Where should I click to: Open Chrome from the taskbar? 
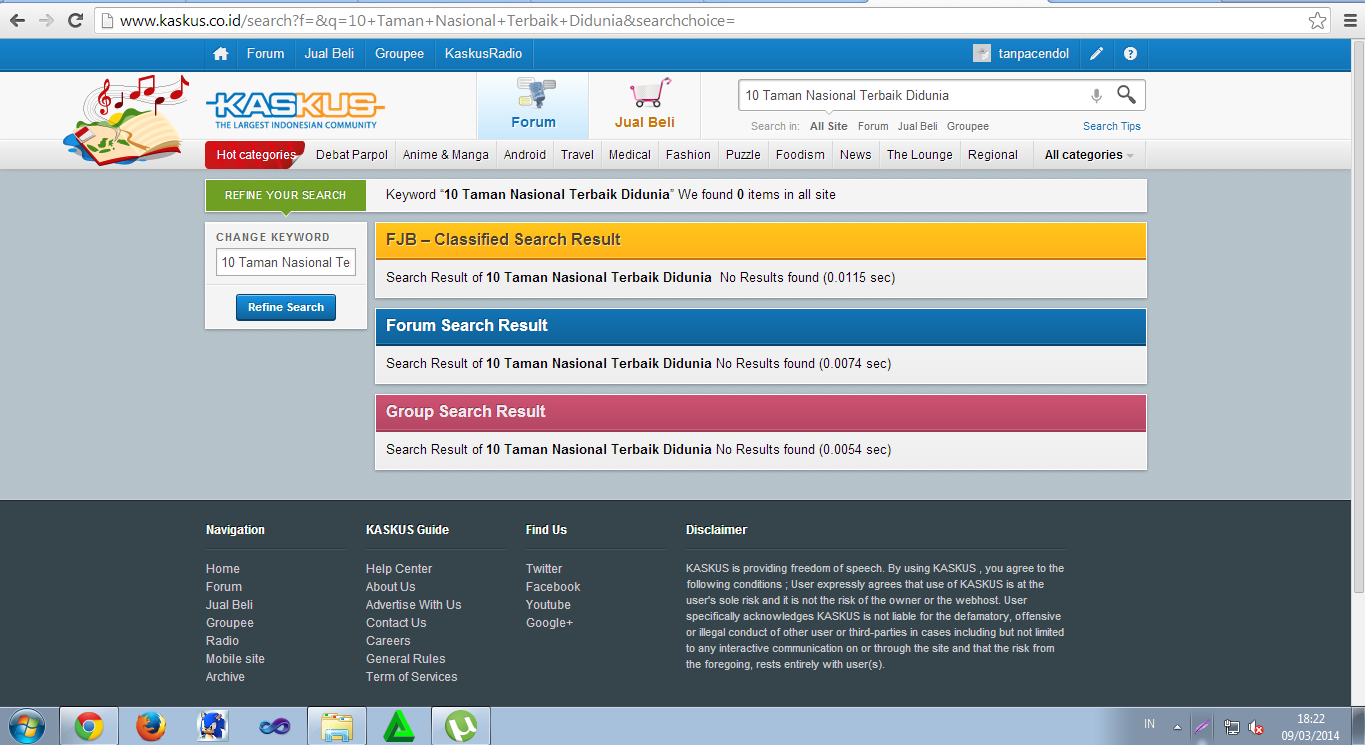89,726
